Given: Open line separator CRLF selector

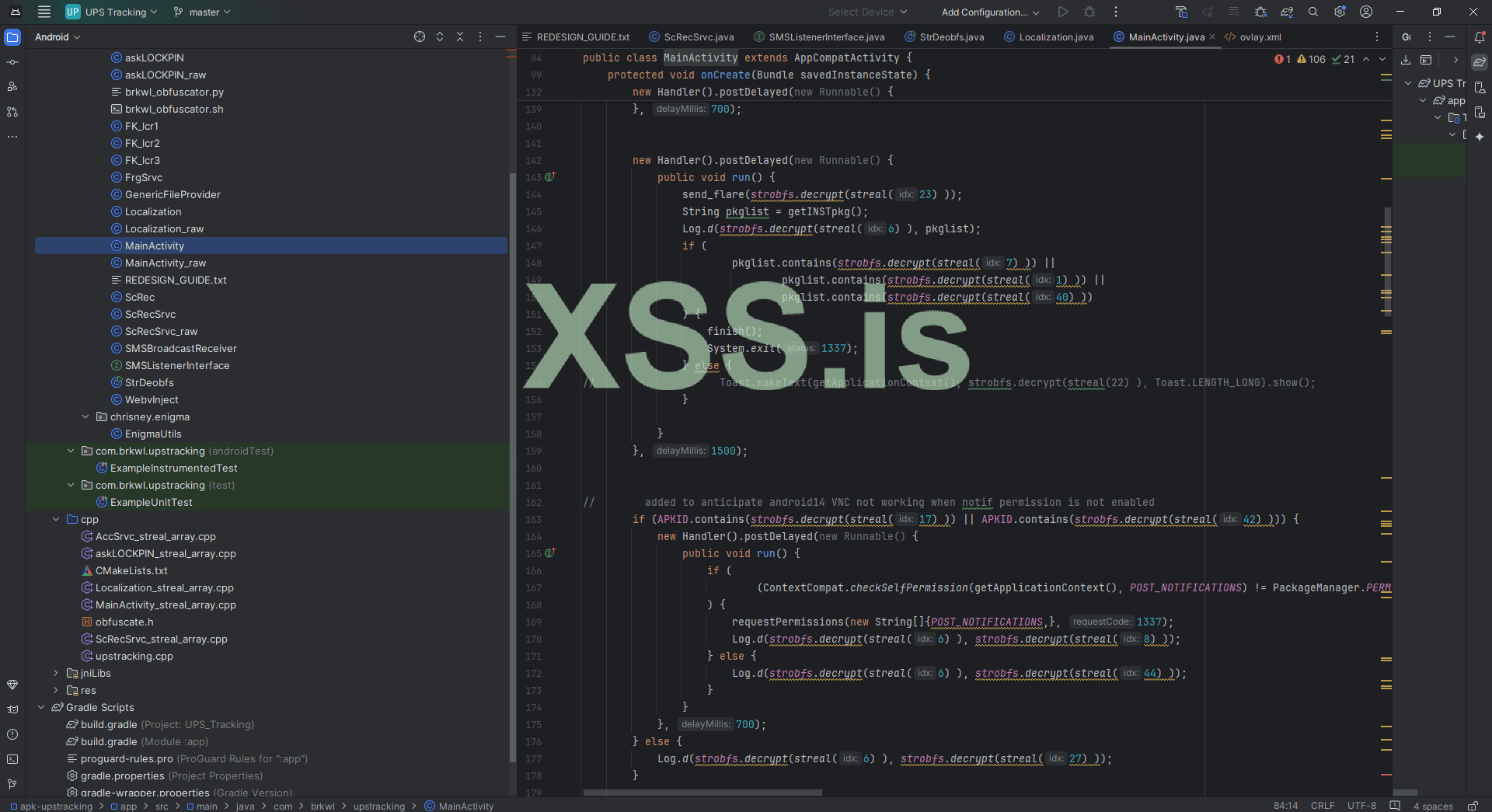Looking at the screenshot, I should click(x=1323, y=806).
